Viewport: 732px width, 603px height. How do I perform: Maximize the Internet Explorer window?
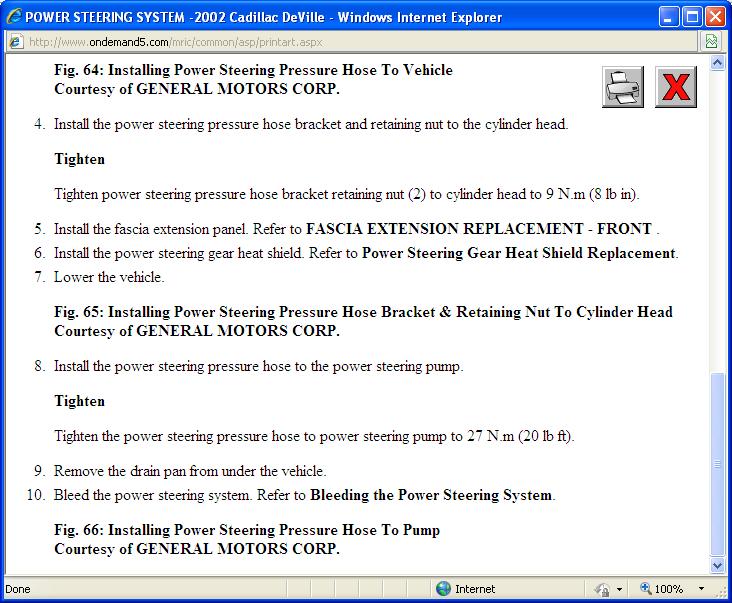[x=692, y=17]
